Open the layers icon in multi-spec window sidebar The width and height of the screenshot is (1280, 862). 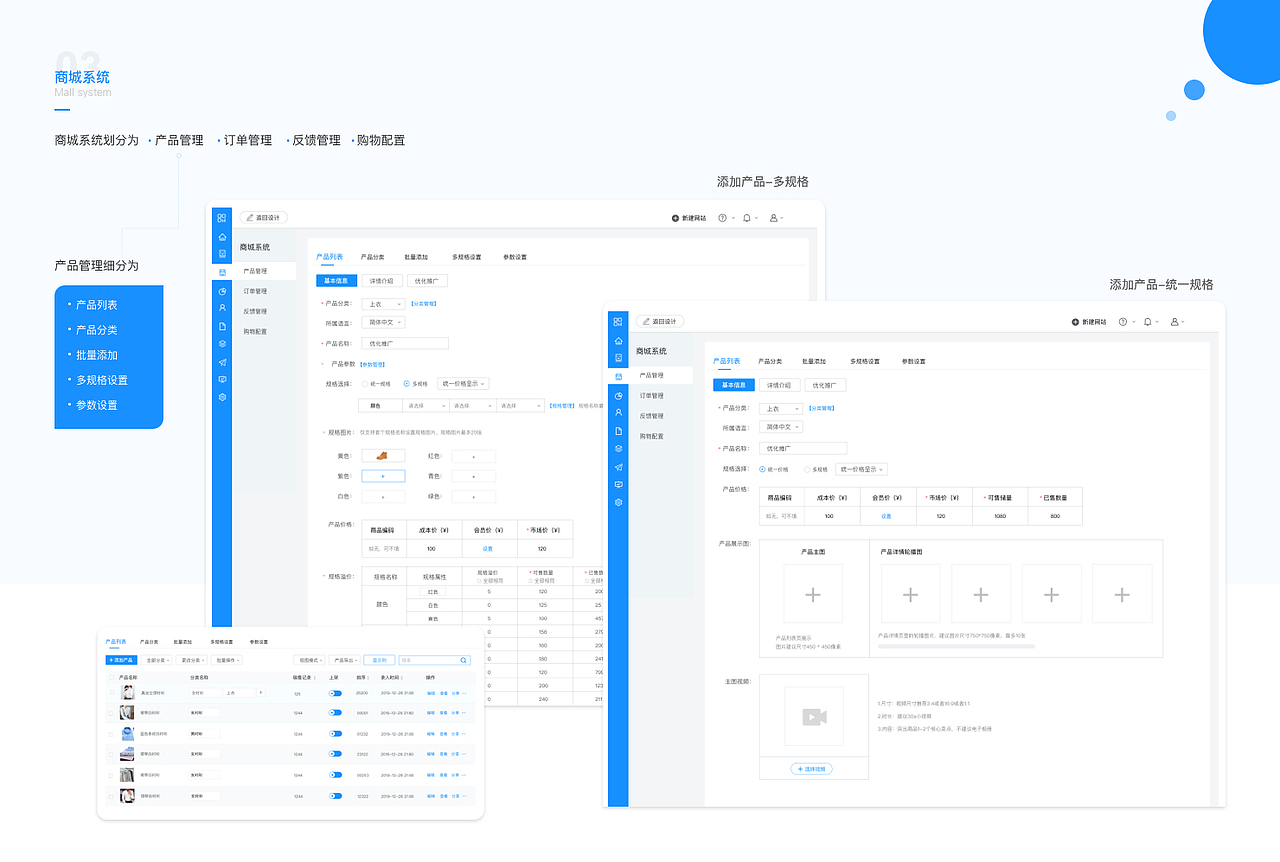click(x=222, y=344)
